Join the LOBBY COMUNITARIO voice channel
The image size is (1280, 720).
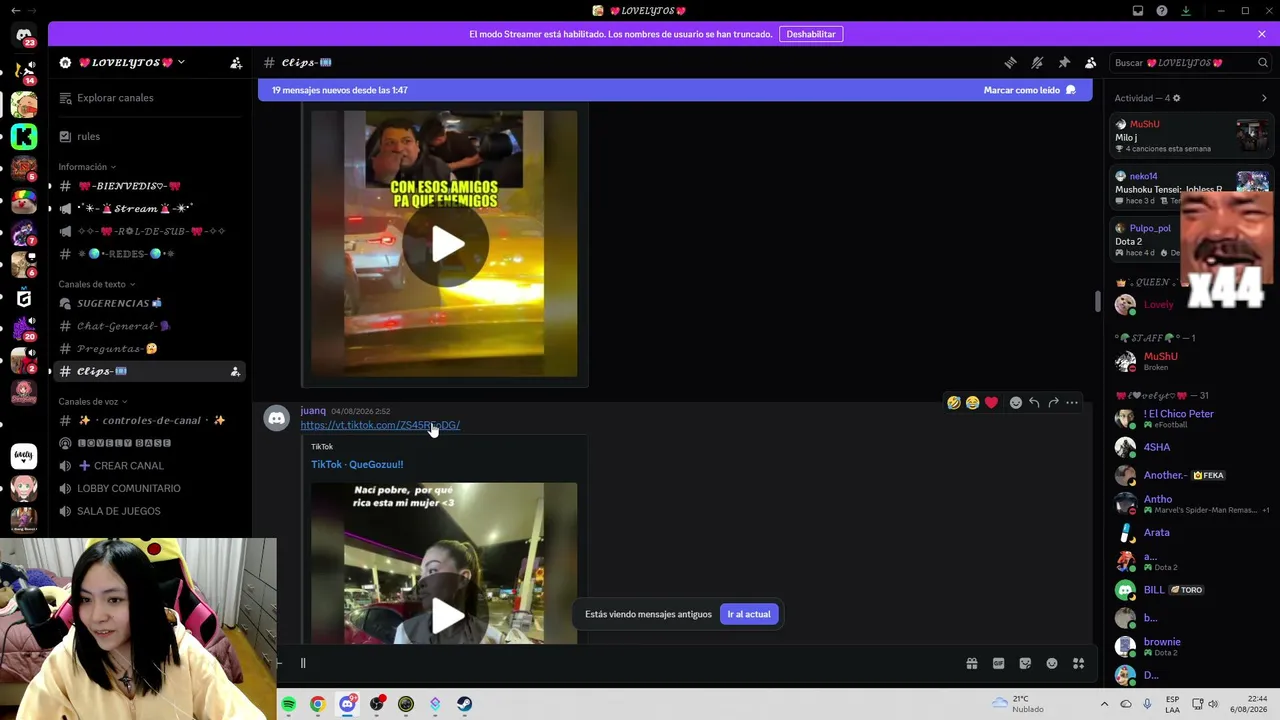[150, 488]
